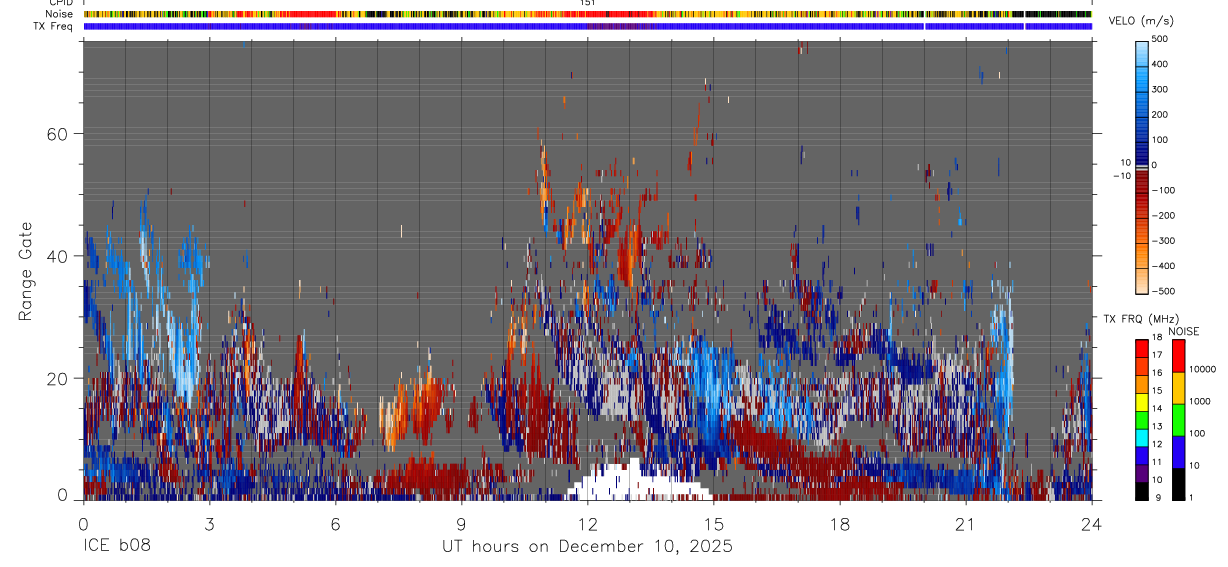Click the -300 tick on the VELO colorbar
The height and width of the screenshot is (567, 1228).
1162,241
